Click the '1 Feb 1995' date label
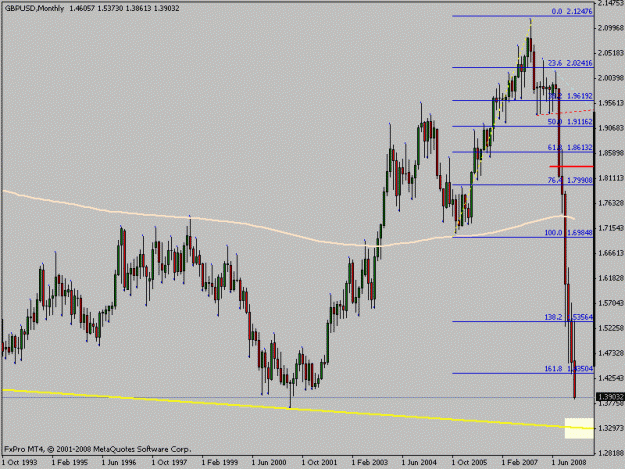625x469 pixels. pyautogui.click(x=70, y=463)
